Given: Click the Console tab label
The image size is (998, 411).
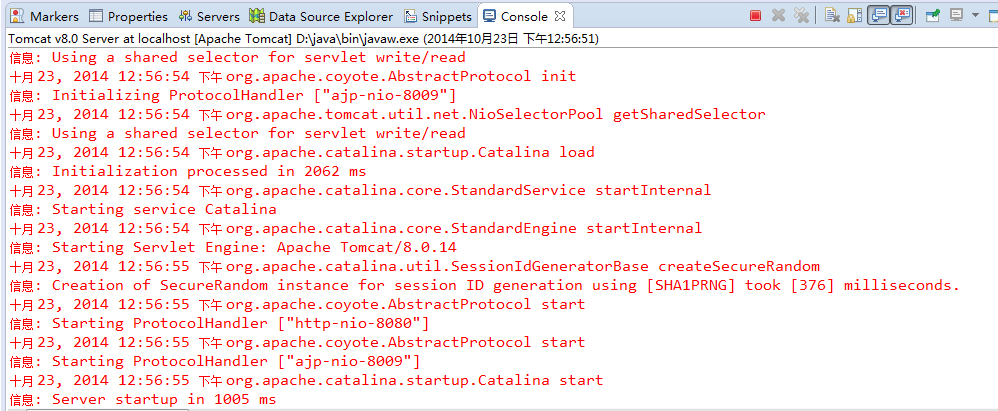Looking at the screenshot, I should [x=523, y=17].
